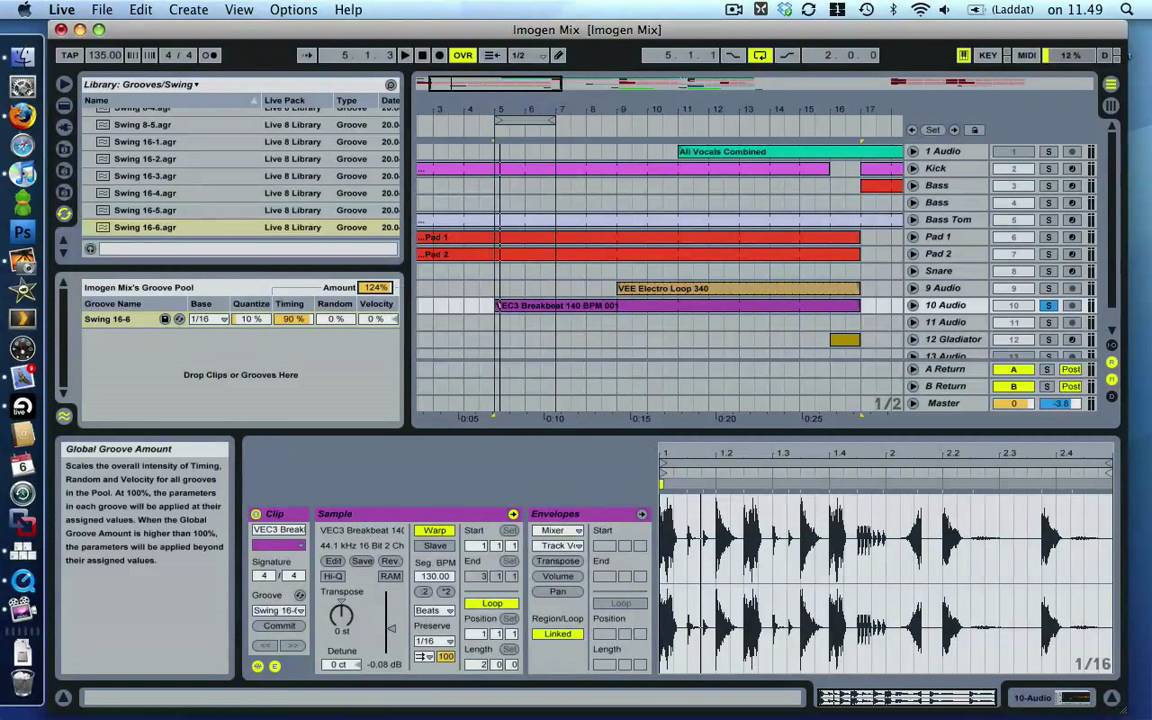Screen dimensions: 1152x720
Task: Toggle OVR overdub switch
Action: (463, 55)
